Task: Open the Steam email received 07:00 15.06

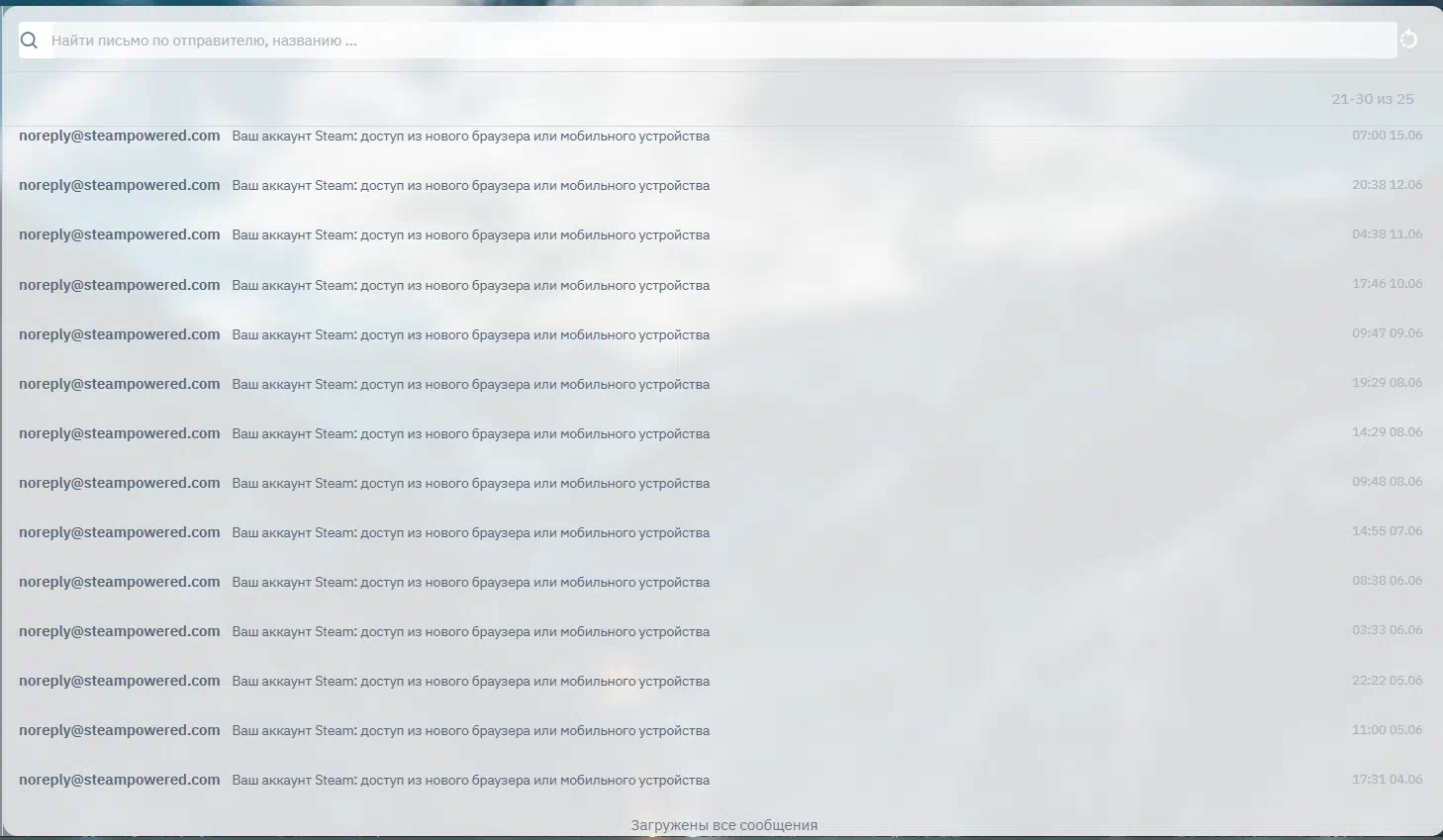Action: tap(721, 136)
